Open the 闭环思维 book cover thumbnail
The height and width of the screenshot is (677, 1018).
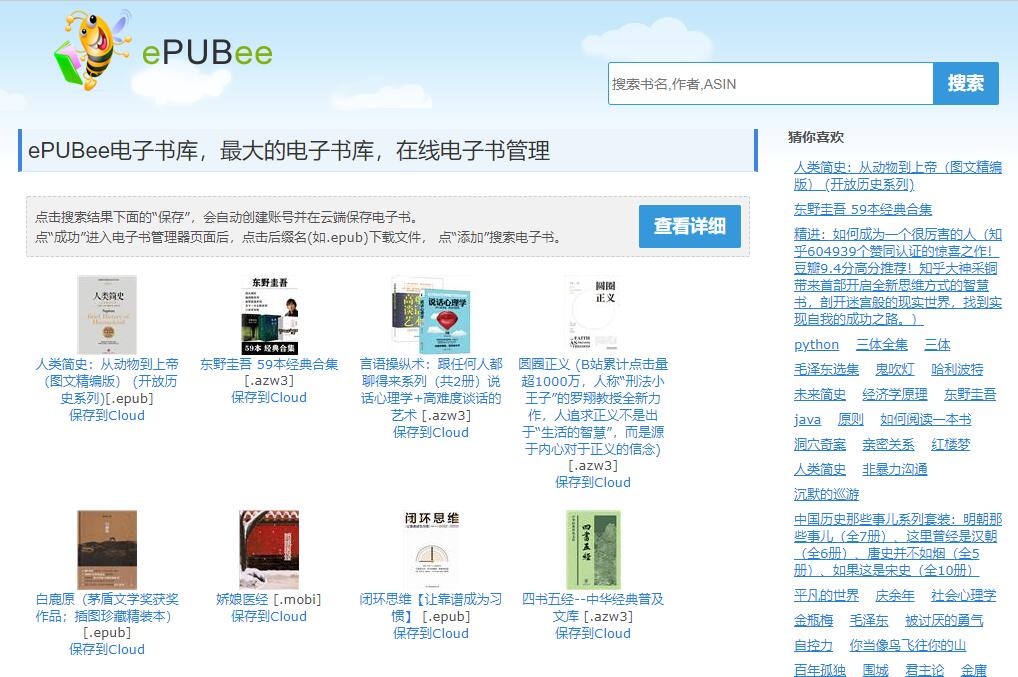pos(431,550)
